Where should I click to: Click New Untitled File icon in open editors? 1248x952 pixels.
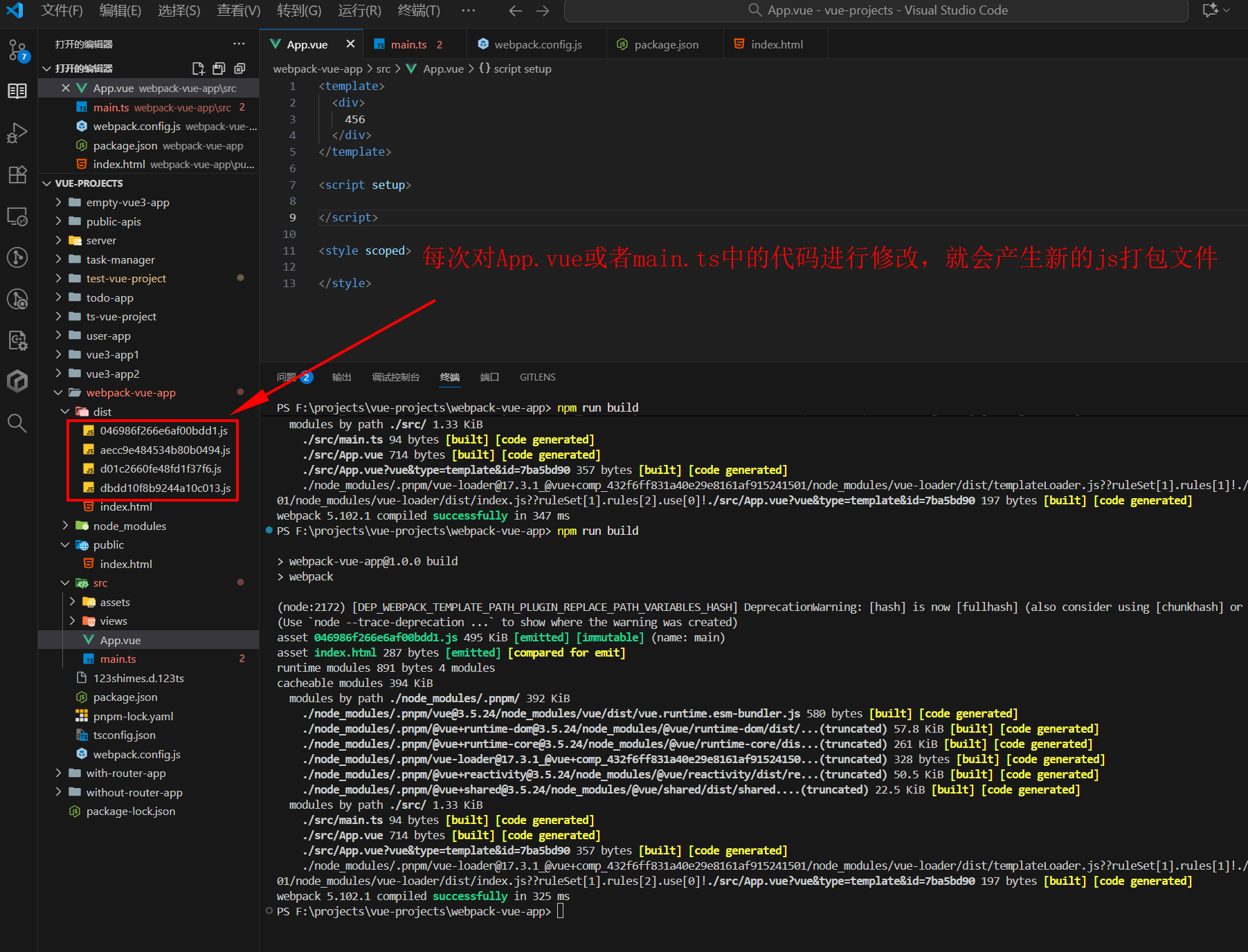coord(198,68)
